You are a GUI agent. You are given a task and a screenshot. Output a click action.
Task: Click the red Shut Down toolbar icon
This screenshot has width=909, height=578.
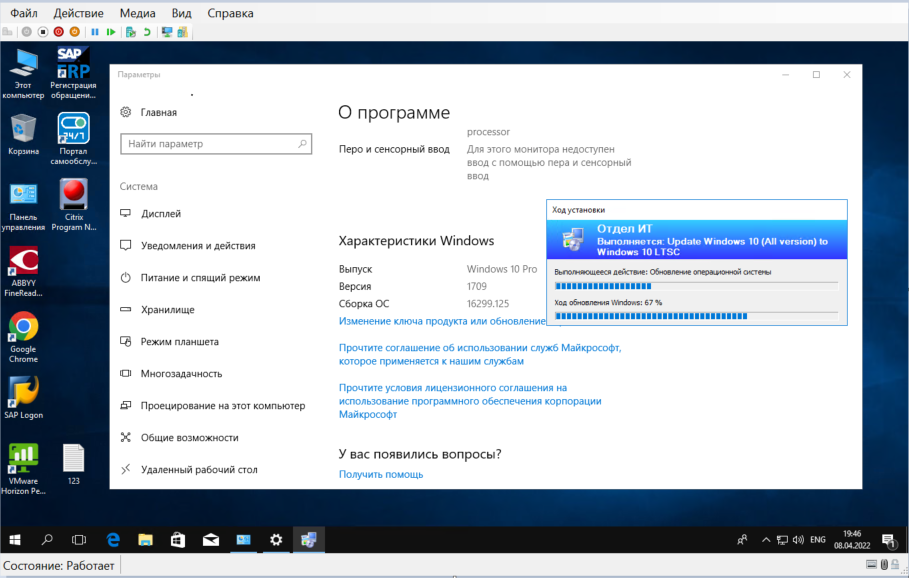point(58,32)
